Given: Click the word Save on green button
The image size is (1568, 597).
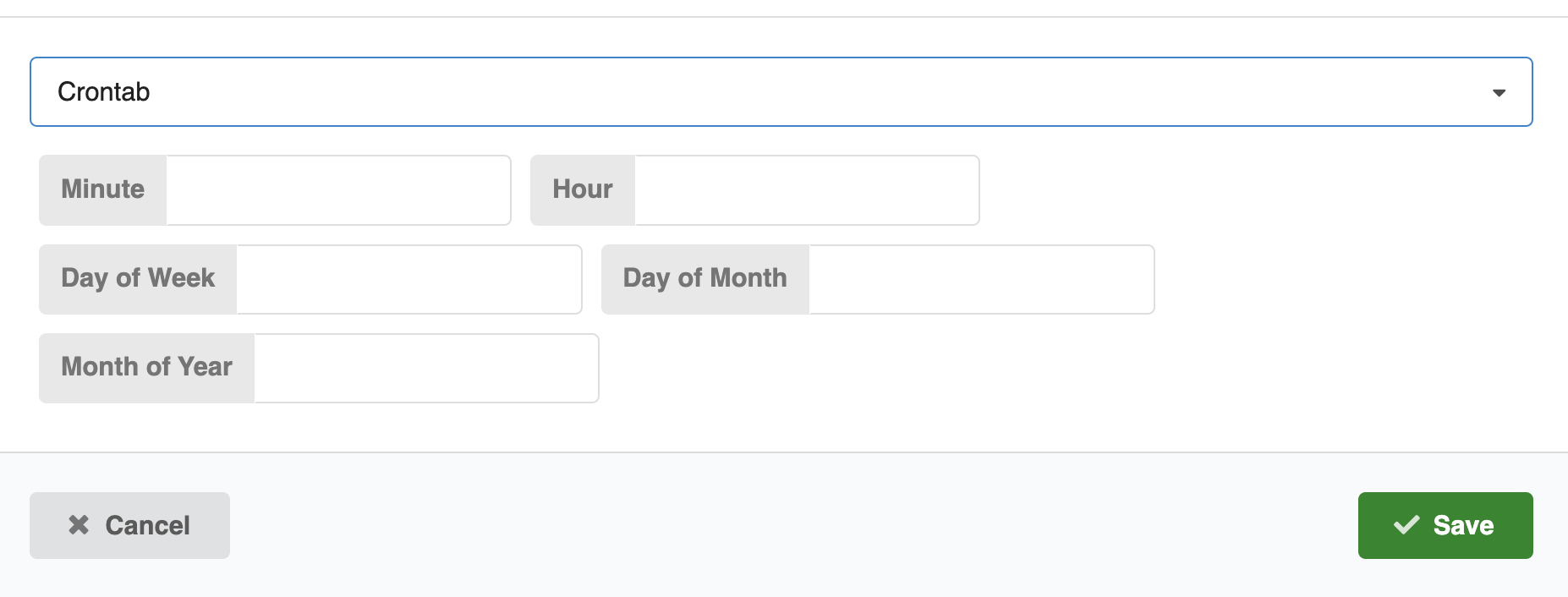Looking at the screenshot, I should point(1463,525).
